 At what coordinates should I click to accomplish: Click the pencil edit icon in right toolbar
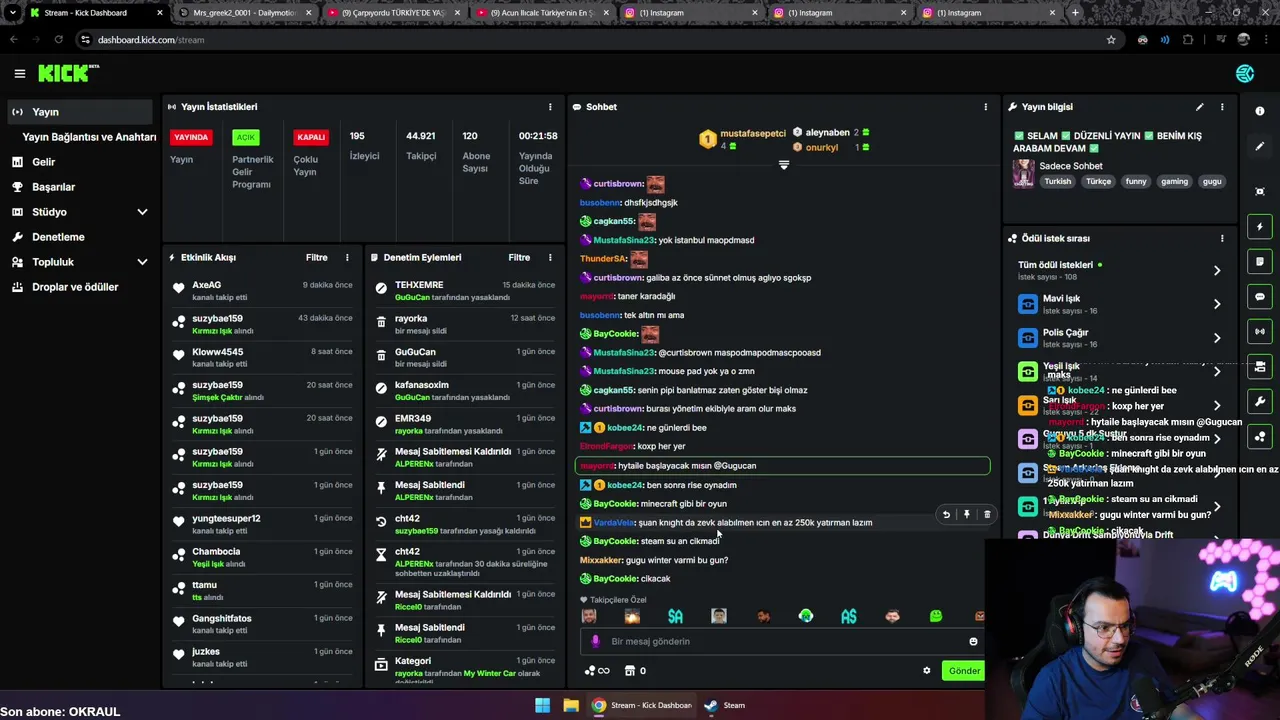point(1260,146)
